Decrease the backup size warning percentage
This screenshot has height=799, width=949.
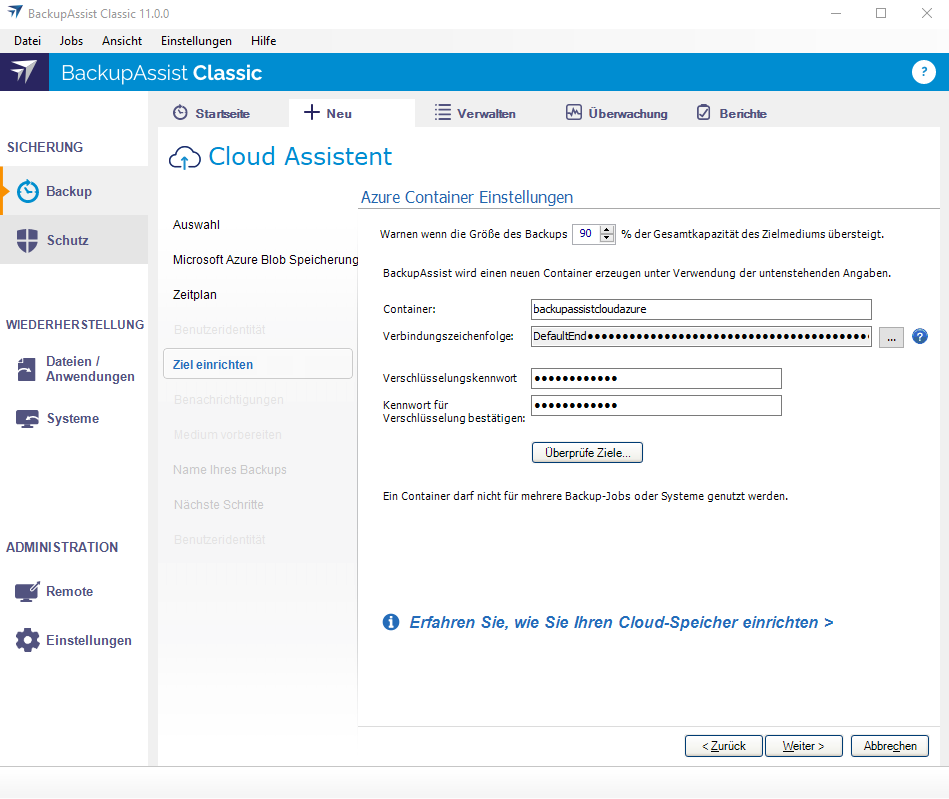click(x=607, y=239)
